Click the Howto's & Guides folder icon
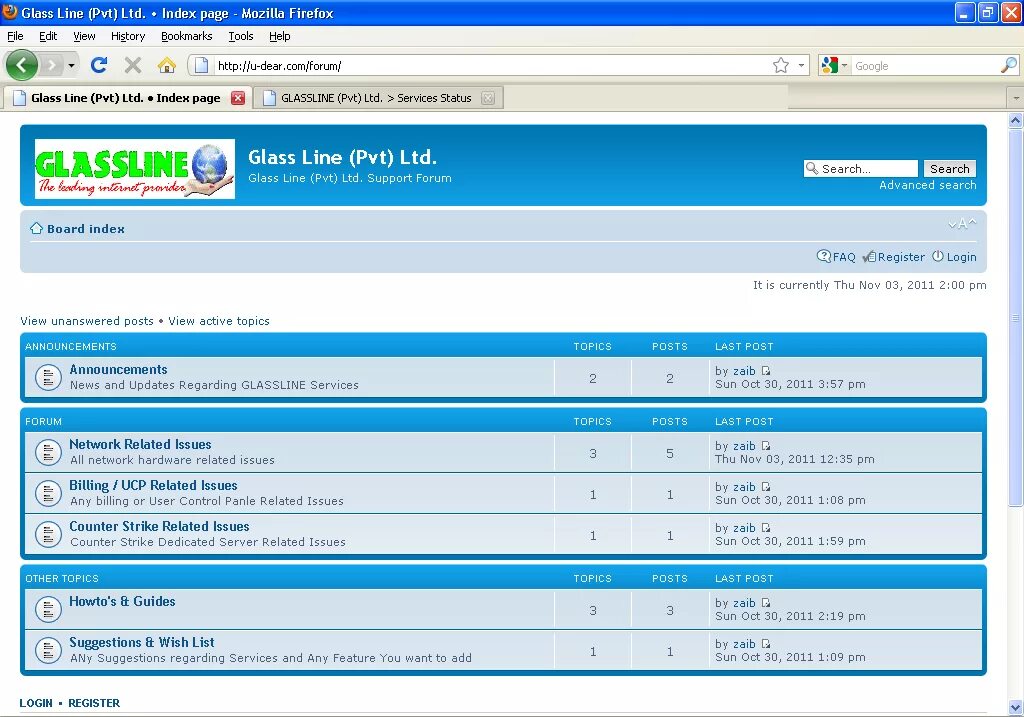 48,610
